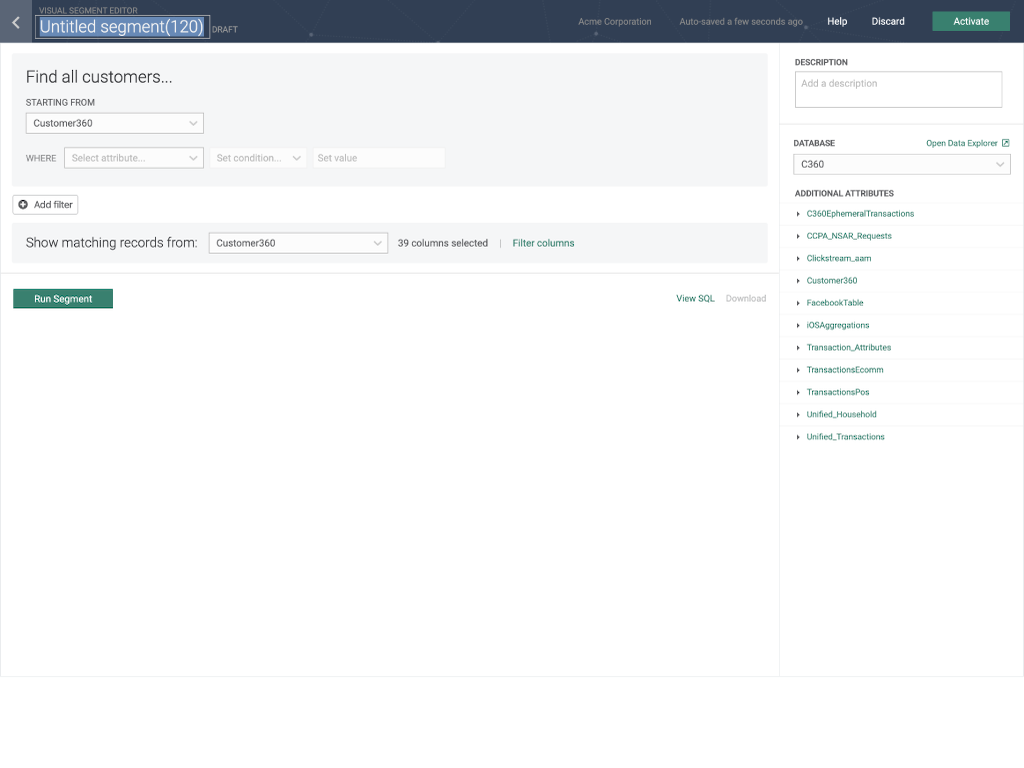Click the View SQL link
This screenshot has height=768, width=1024.
tap(695, 299)
